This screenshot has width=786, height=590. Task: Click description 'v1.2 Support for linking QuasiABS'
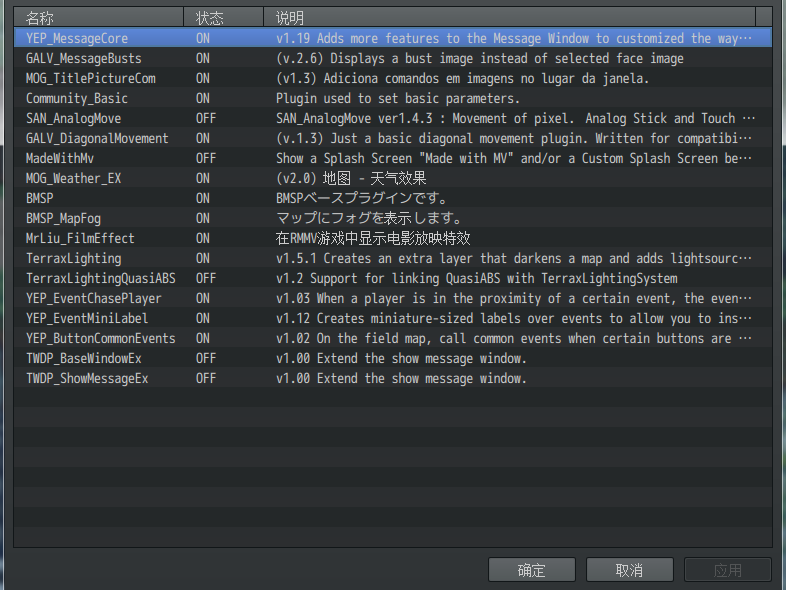[477, 278]
